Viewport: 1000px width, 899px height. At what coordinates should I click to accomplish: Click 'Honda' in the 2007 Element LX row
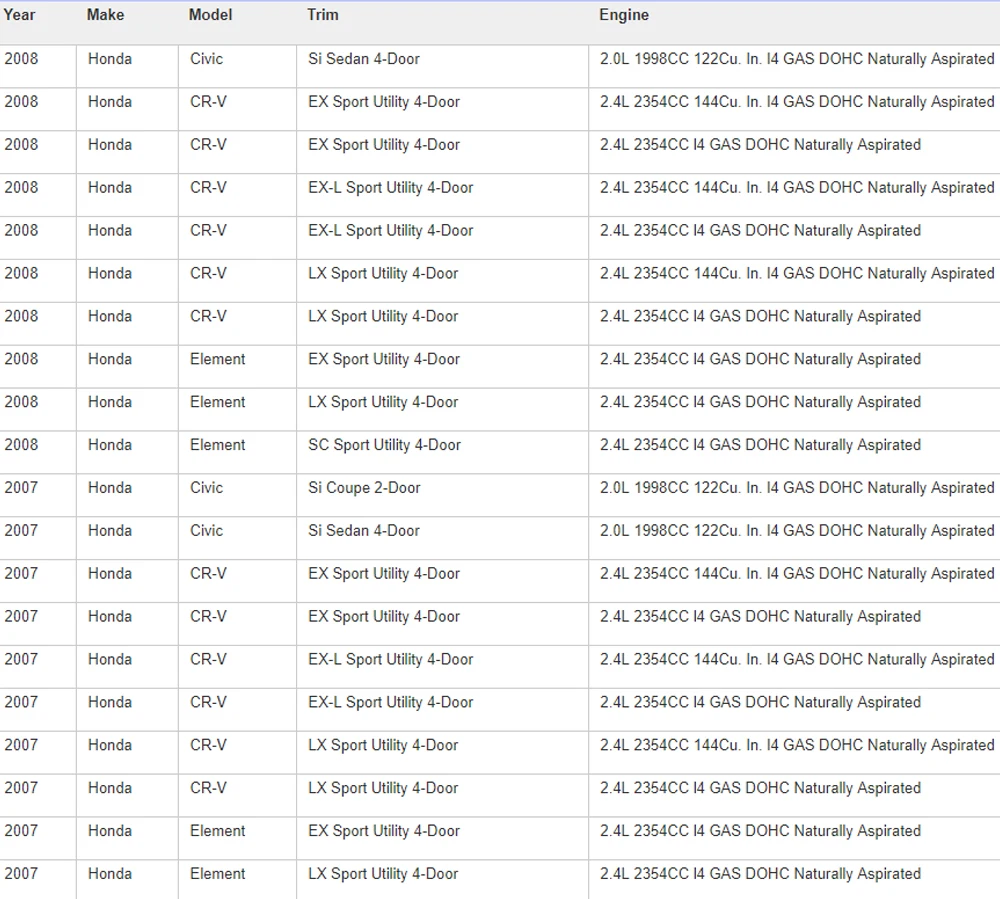pyautogui.click(x=110, y=873)
